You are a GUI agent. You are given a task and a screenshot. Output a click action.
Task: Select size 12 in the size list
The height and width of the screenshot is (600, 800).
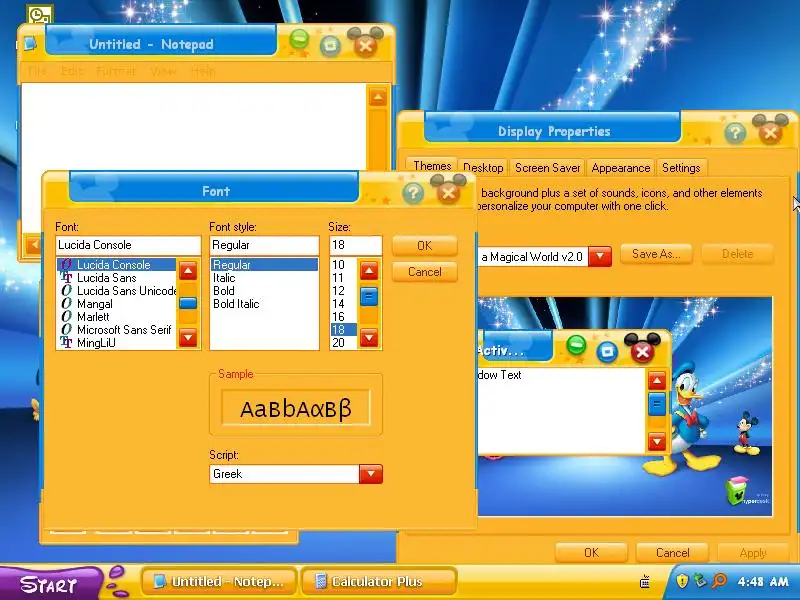pos(343,291)
